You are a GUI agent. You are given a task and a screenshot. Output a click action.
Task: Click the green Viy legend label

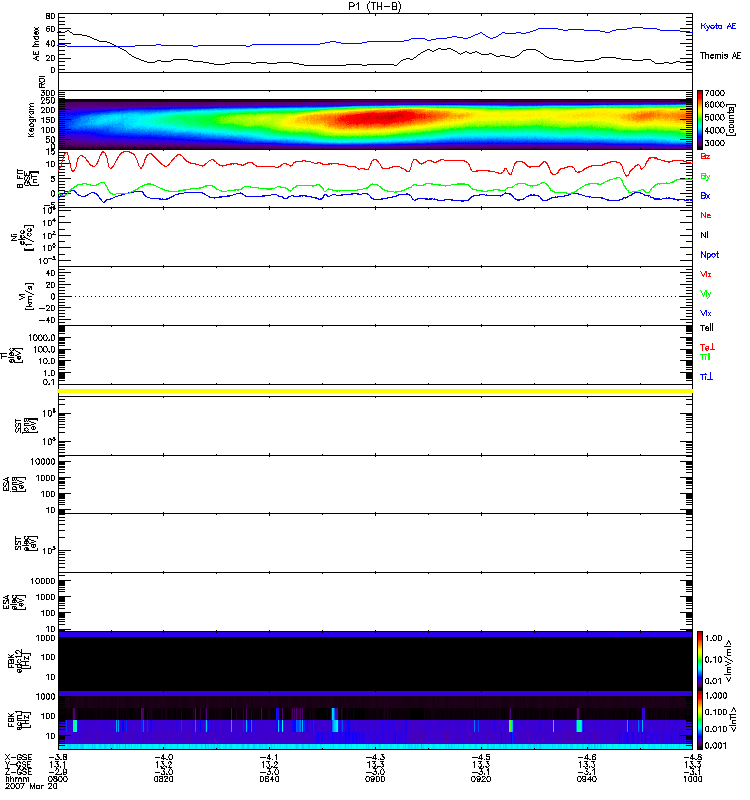[706, 294]
